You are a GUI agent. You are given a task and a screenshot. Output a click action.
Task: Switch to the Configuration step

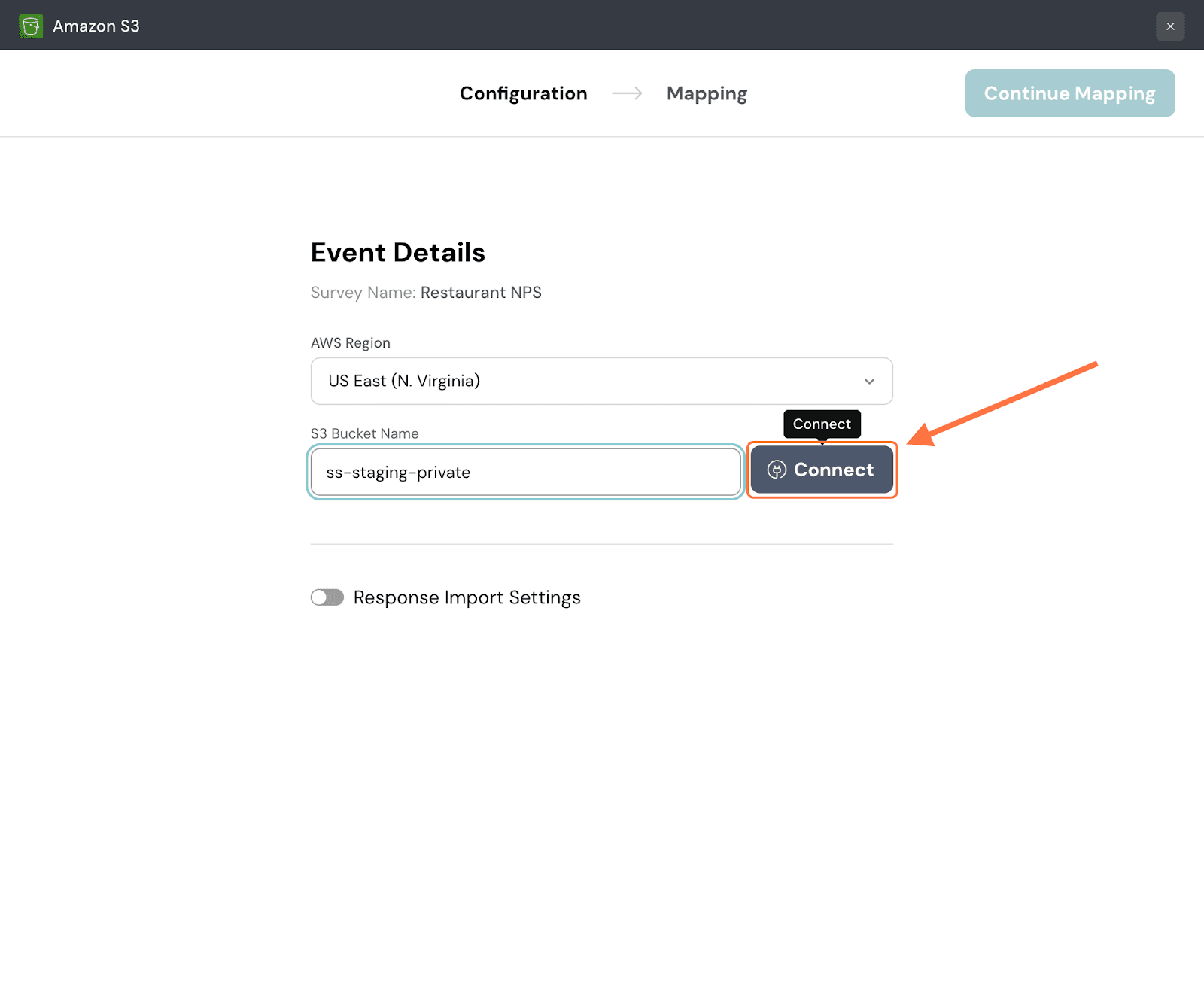tap(523, 93)
